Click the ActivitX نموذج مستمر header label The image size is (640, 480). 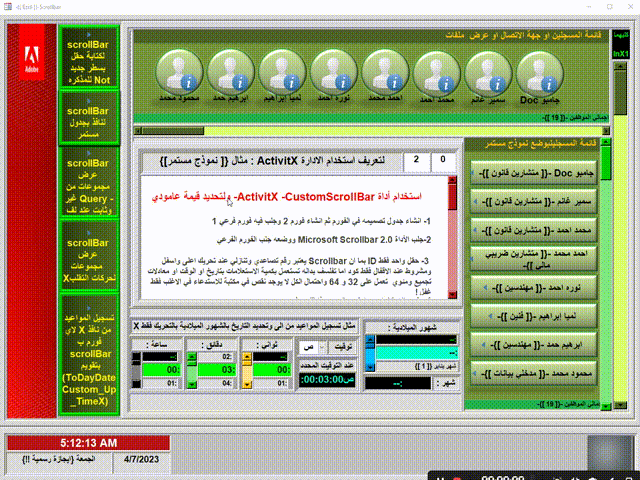point(272,161)
